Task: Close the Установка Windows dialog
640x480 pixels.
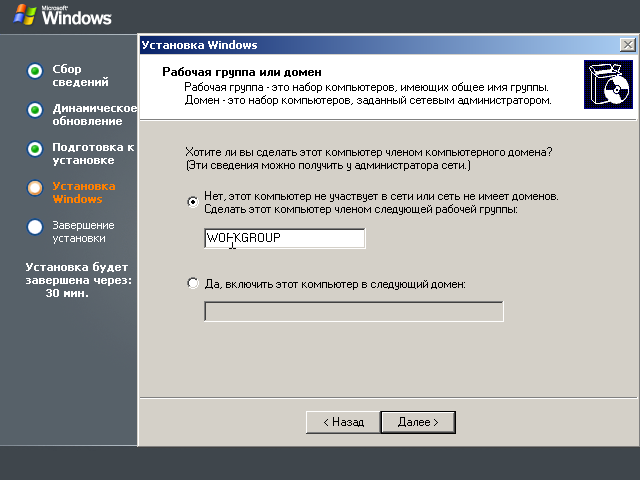Action: [627, 44]
